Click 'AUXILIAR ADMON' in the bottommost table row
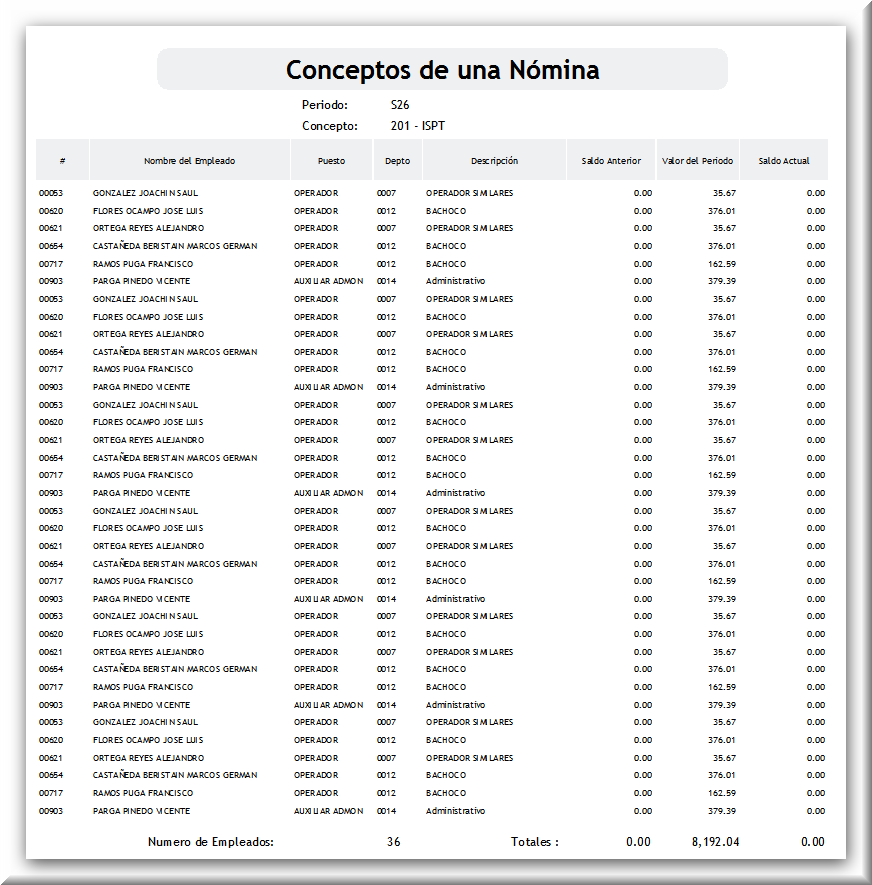The width and height of the screenshot is (872, 885). pos(328,811)
